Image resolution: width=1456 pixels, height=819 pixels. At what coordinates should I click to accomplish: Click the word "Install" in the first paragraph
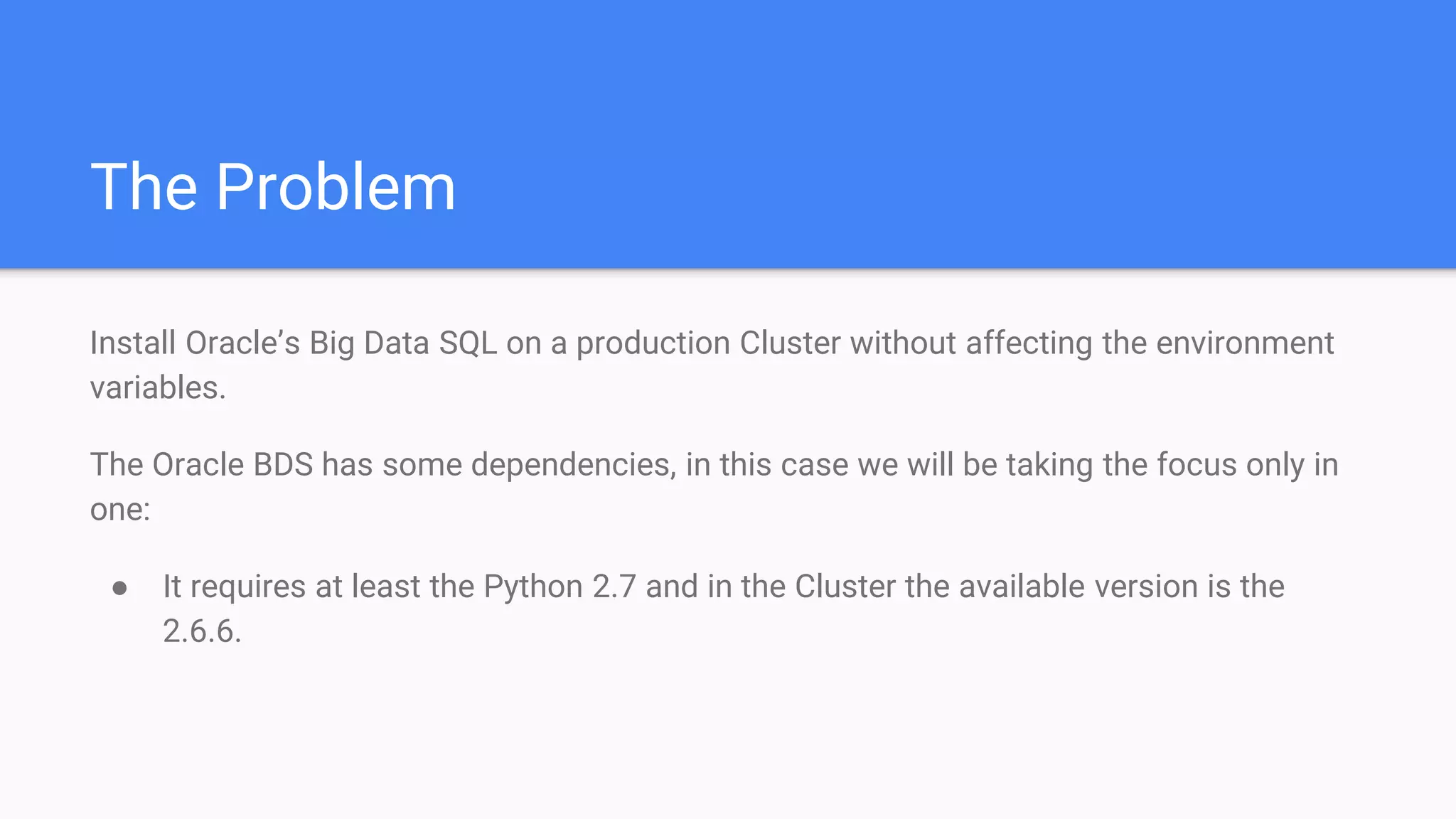[x=132, y=343]
